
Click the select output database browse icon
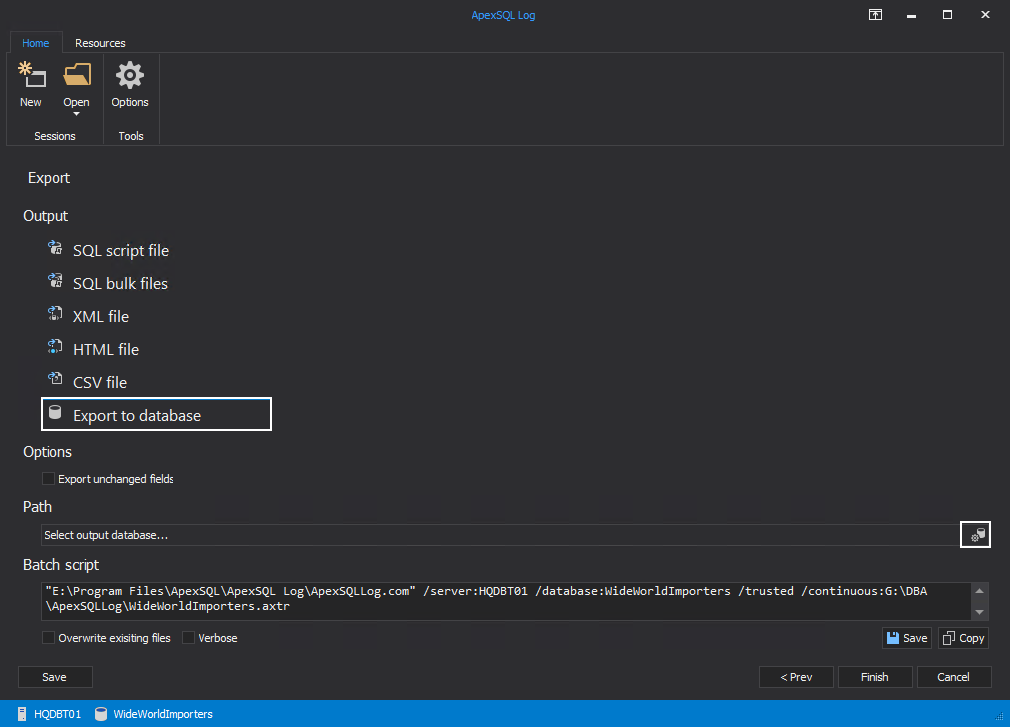pos(975,534)
